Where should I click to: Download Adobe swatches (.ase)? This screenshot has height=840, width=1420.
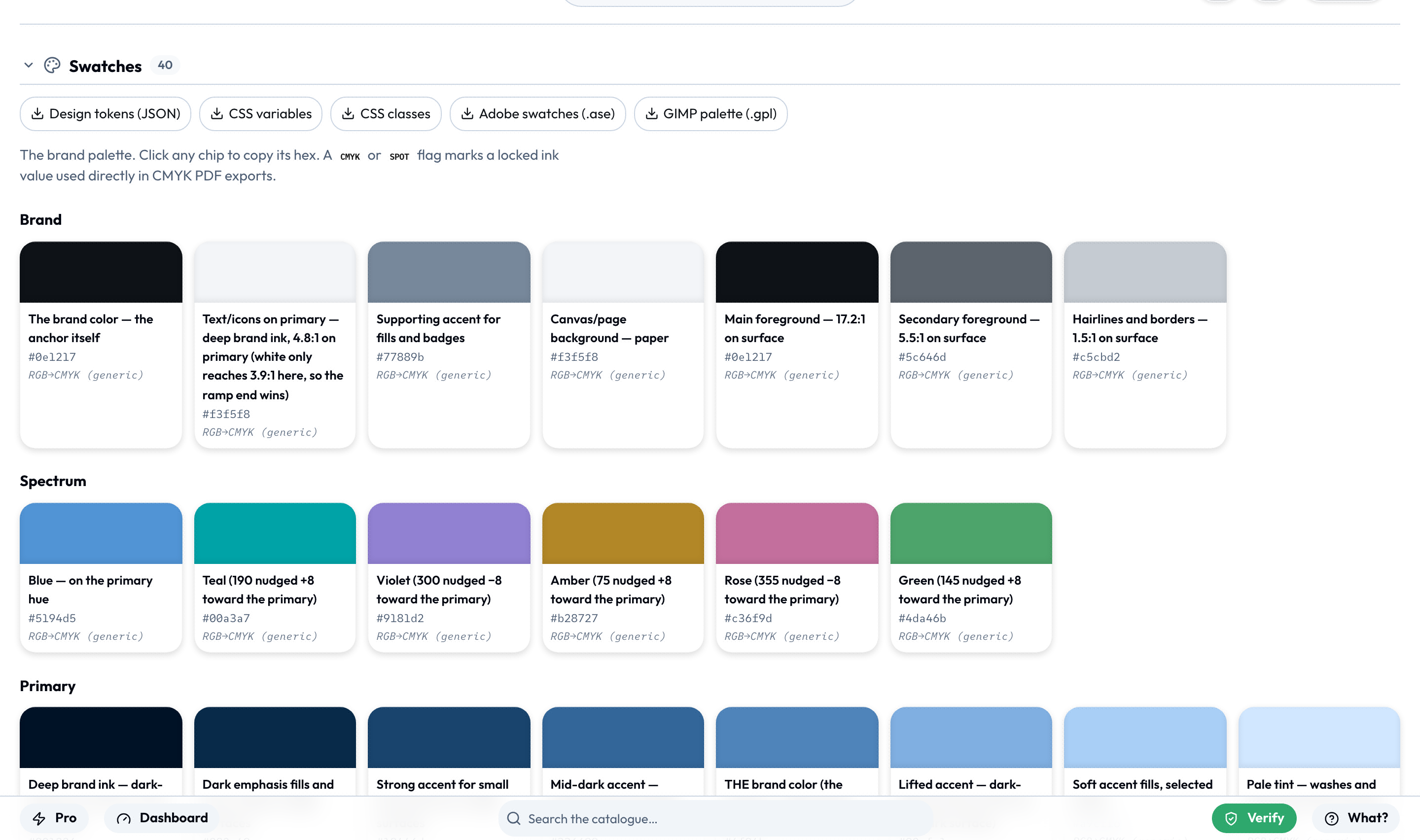pyautogui.click(x=537, y=114)
